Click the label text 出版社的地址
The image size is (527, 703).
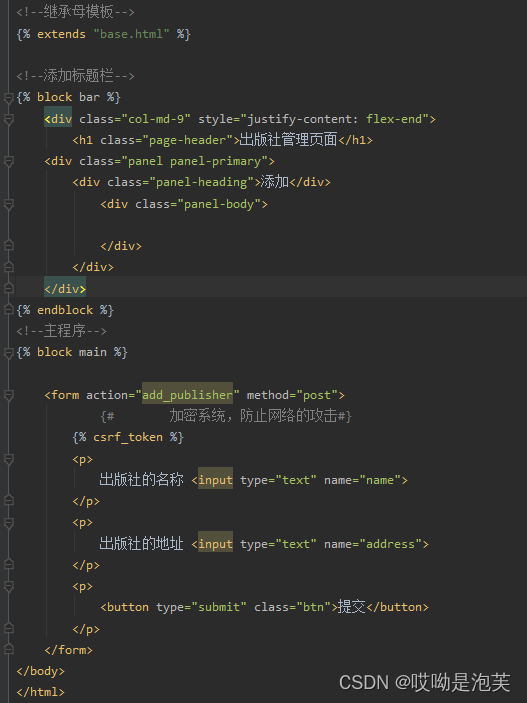point(141,543)
